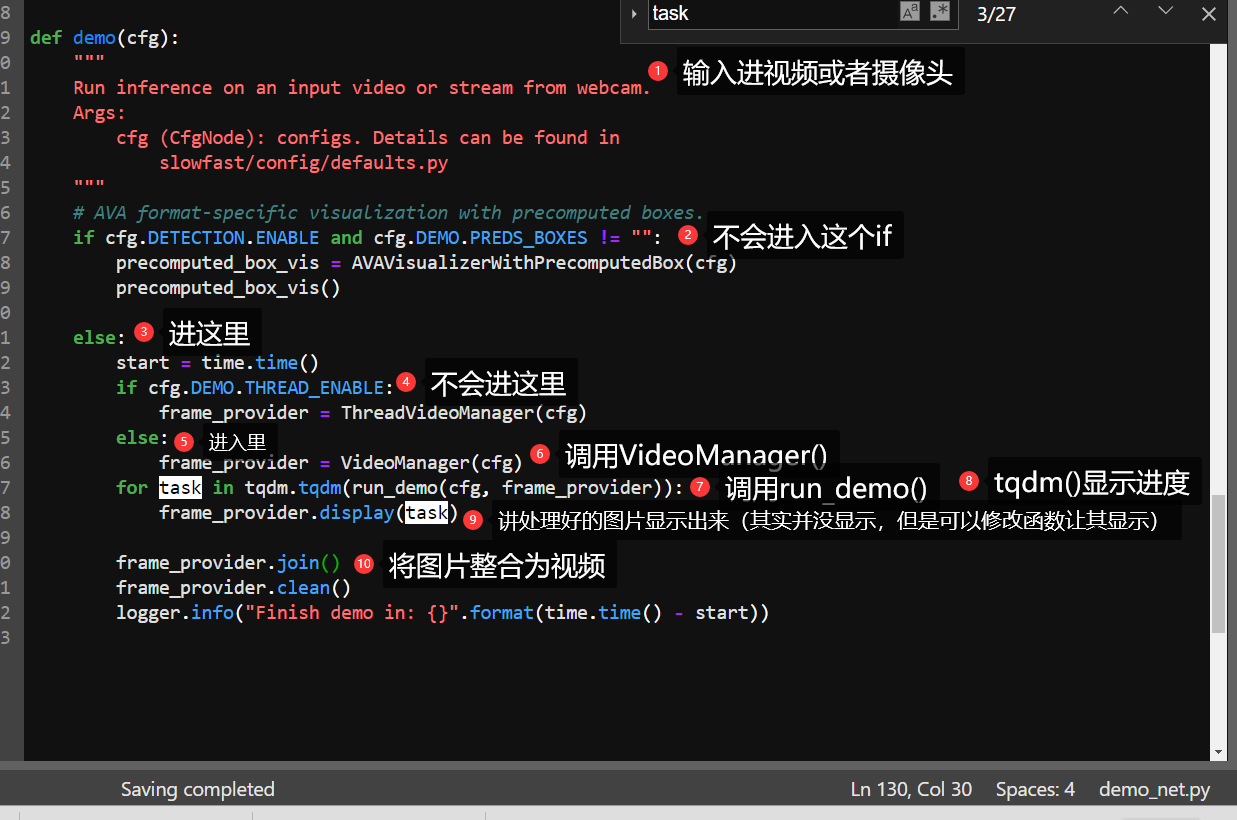Click the next match down arrow
Screen dimensions: 1237x820
tap(1162, 14)
